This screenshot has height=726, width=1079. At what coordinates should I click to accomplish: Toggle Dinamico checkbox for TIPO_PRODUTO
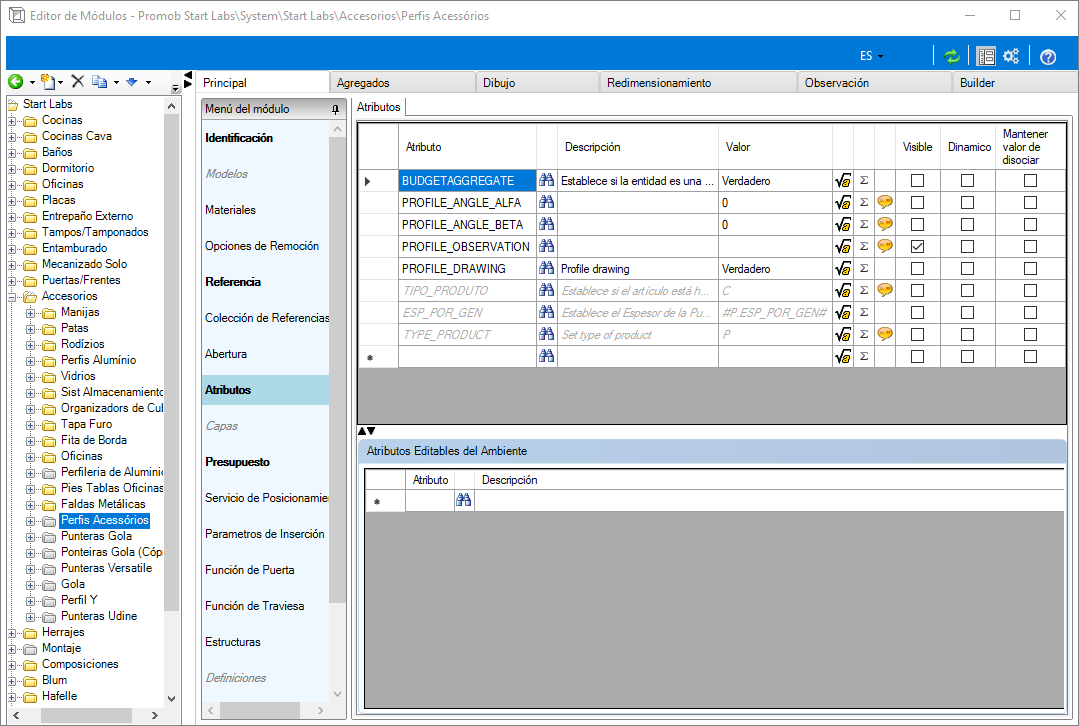coord(968,290)
